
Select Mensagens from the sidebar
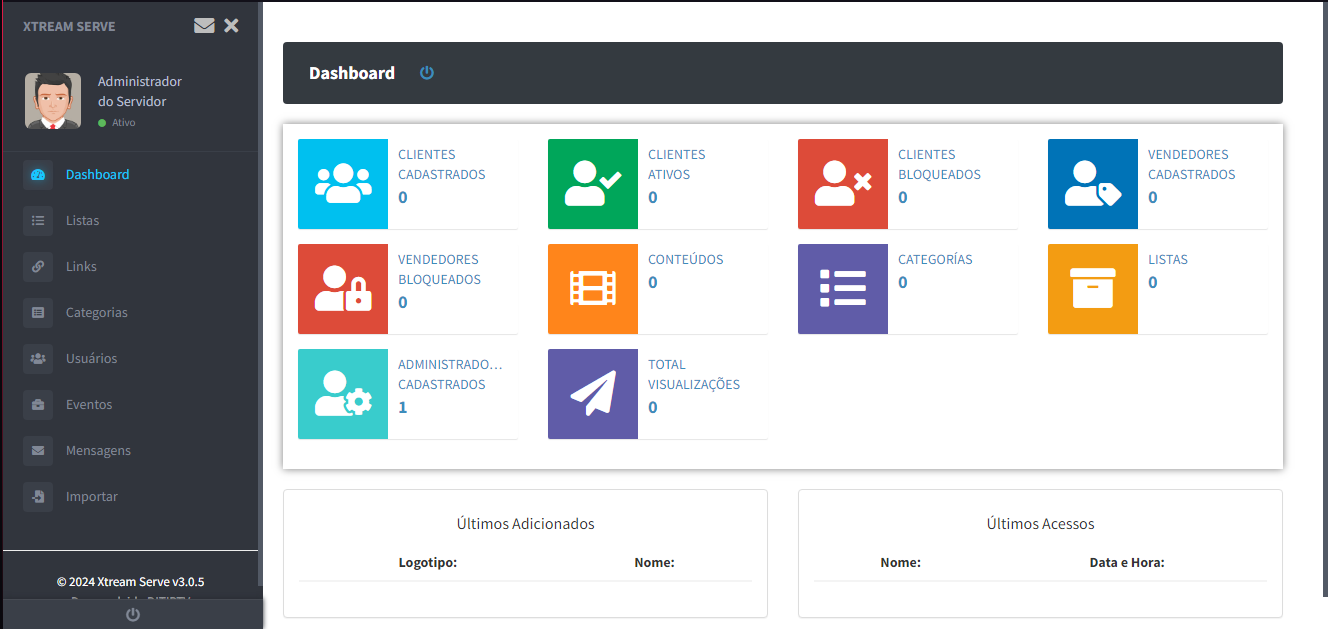click(98, 450)
